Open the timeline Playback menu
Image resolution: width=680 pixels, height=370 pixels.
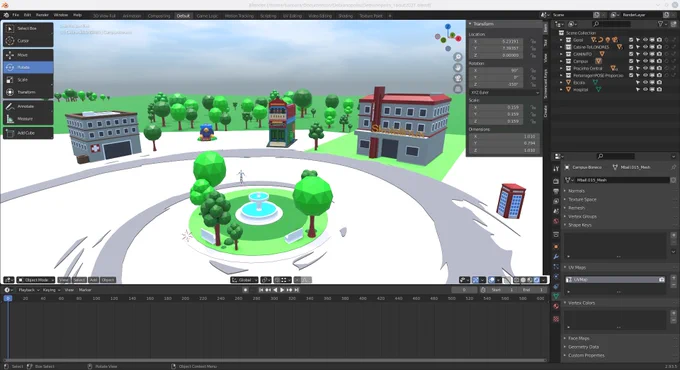coord(29,290)
